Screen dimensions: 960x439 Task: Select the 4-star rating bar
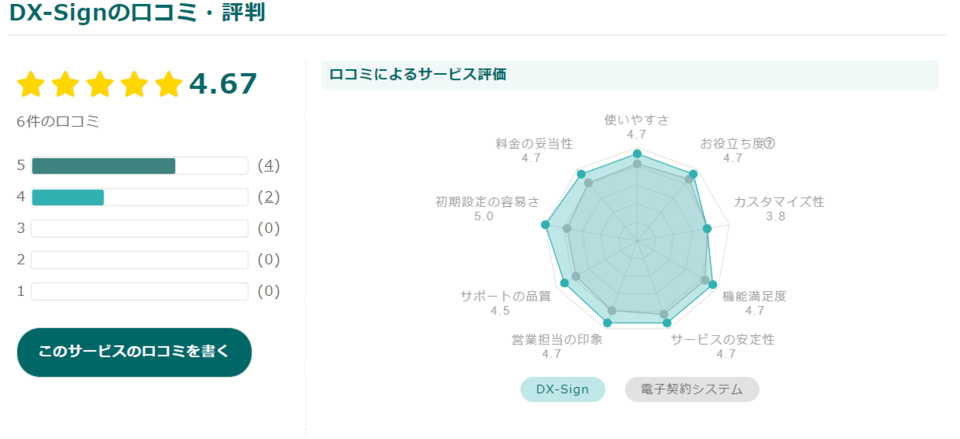140,197
